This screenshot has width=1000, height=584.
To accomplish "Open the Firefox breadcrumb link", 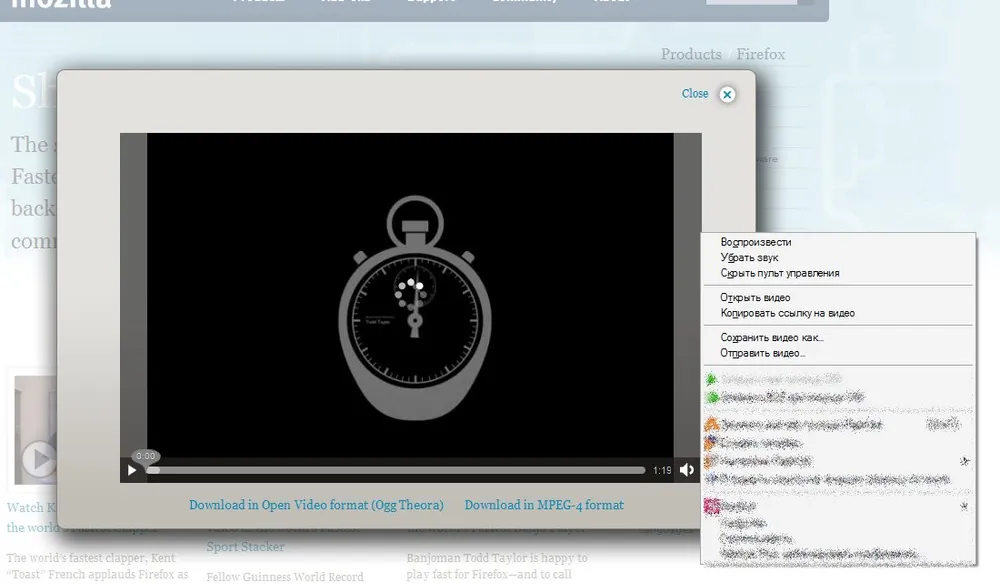I will click(x=761, y=54).
